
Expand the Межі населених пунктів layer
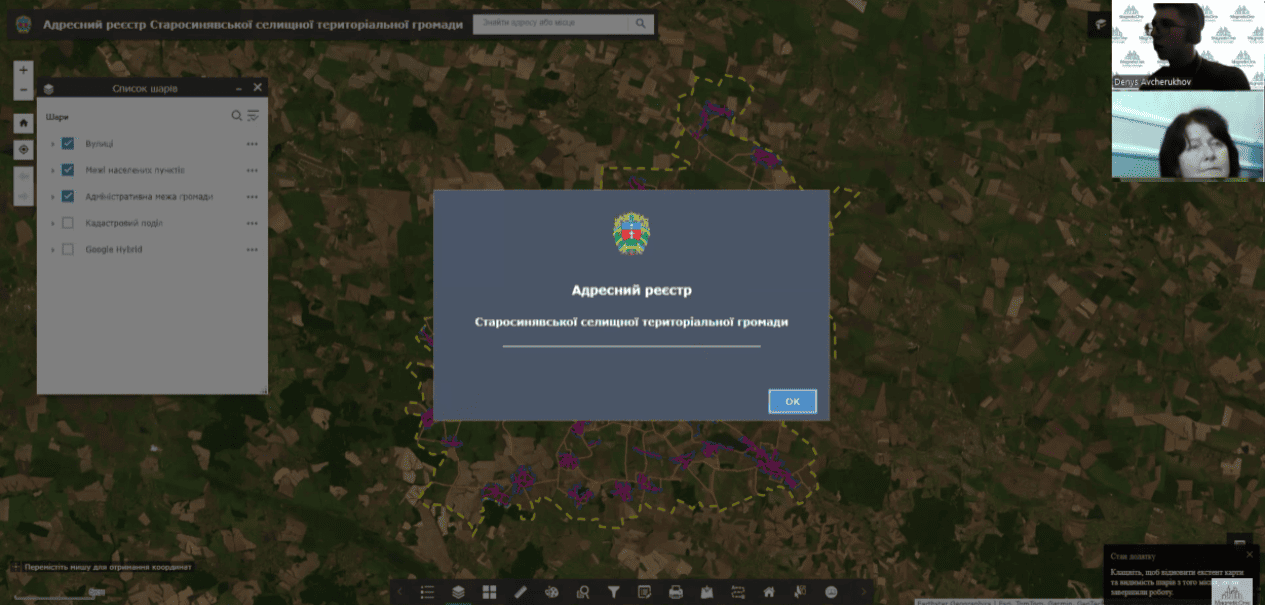53,170
